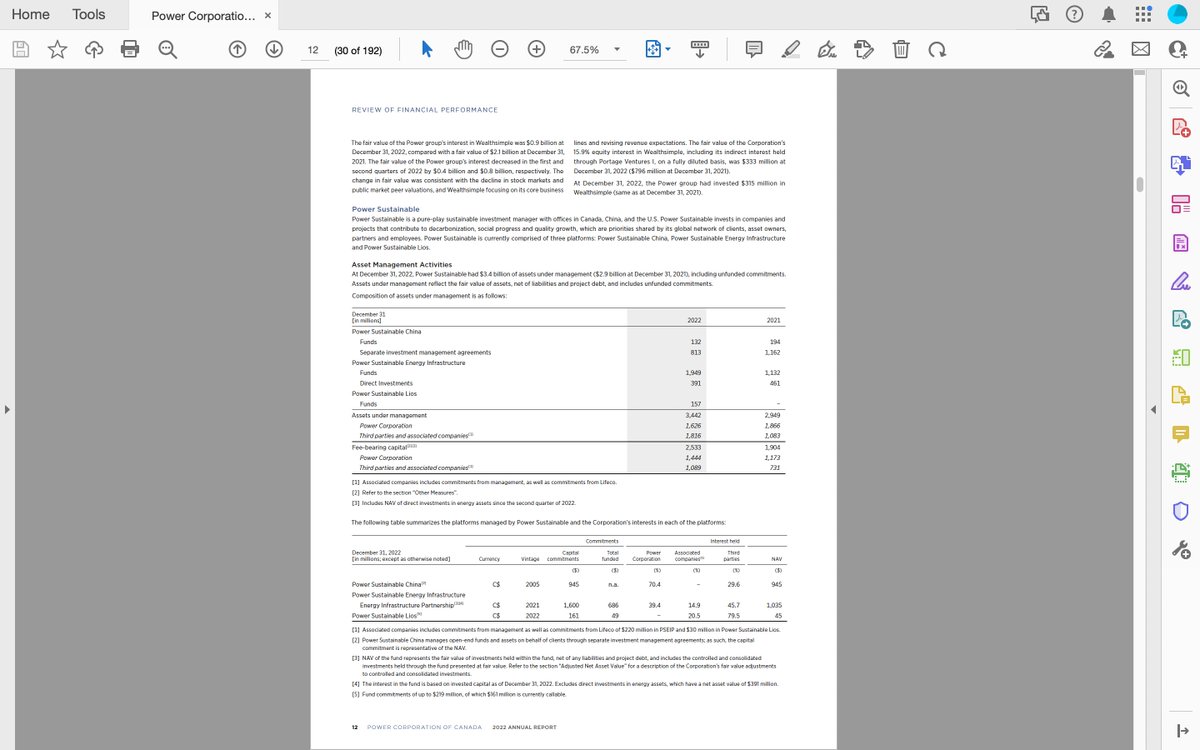Viewport: 1200px width, 750px height.
Task: Open Find text magnifier in toolbar
Action: coord(167,49)
